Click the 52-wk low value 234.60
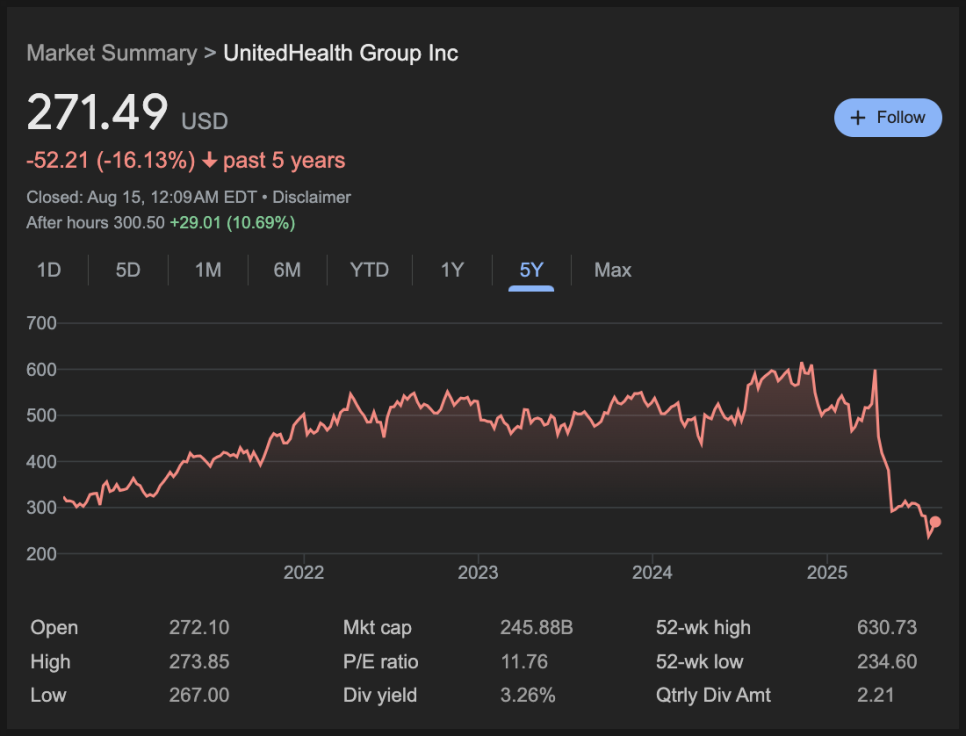This screenshot has height=736, width=966. [x=887, y=661]
